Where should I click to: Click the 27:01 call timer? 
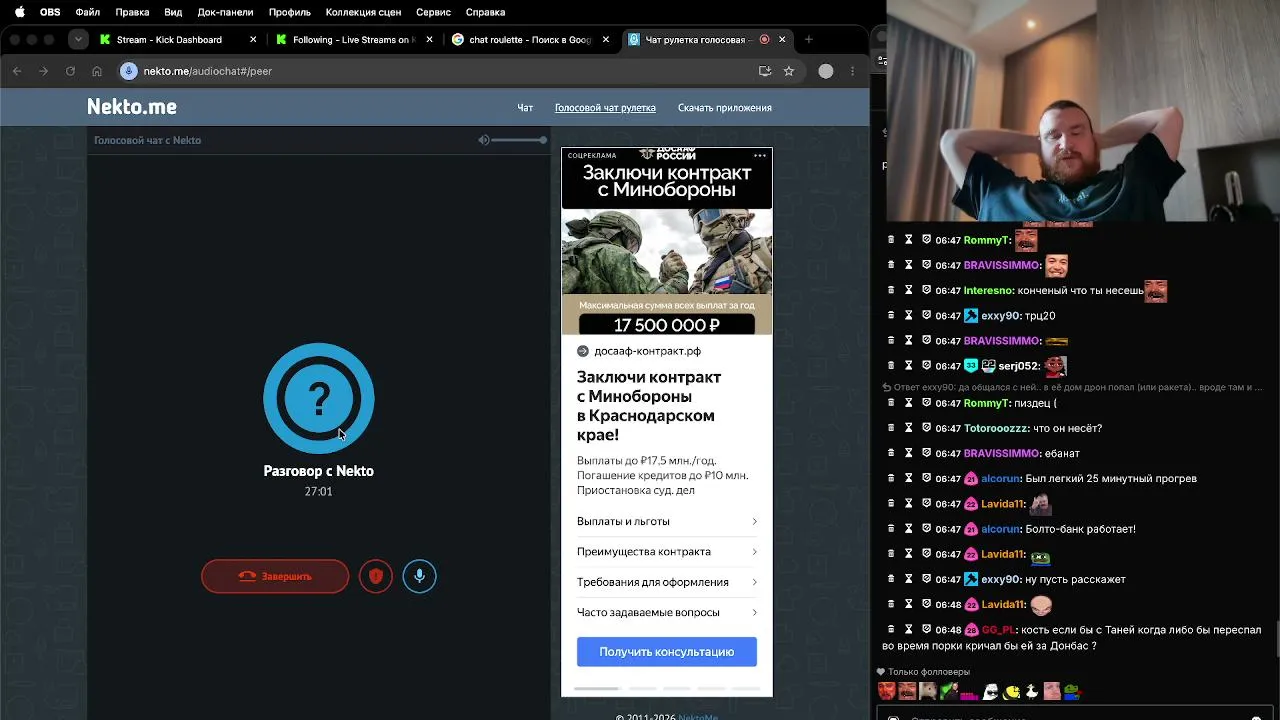tap(318, 492)
